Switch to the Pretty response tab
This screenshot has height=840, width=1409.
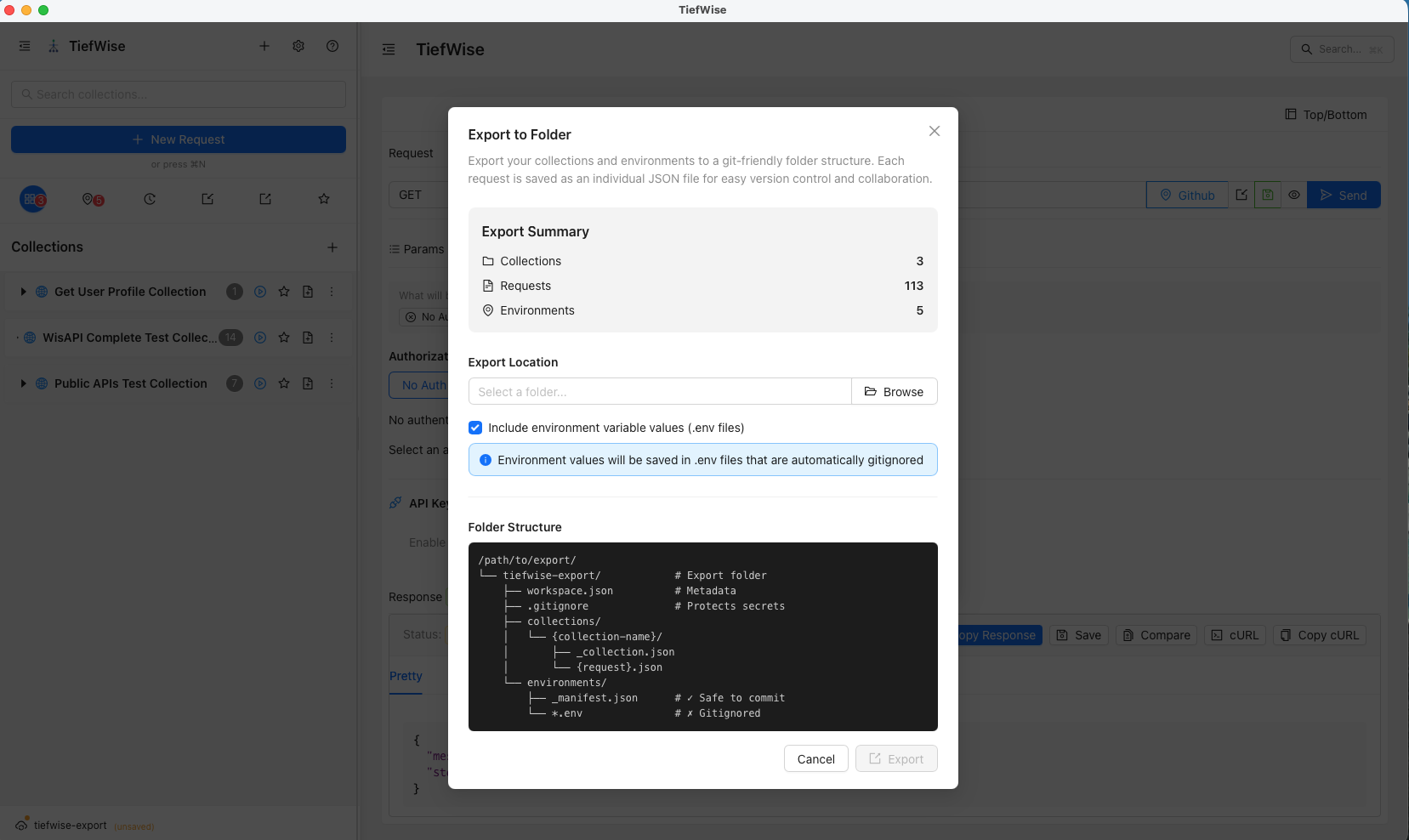(x=406, y=676)
